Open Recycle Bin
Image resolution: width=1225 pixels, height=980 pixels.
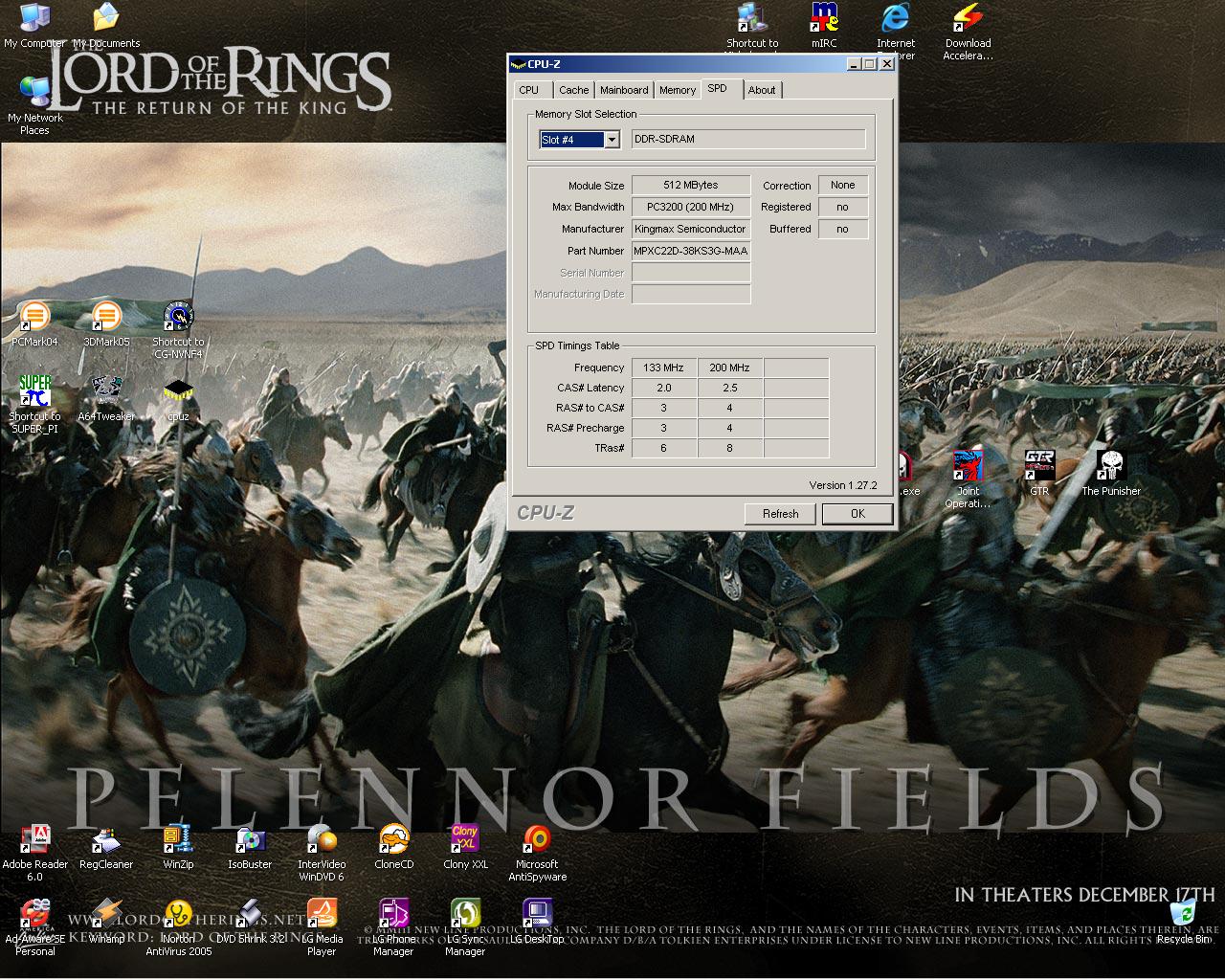tap(1183, 922)
